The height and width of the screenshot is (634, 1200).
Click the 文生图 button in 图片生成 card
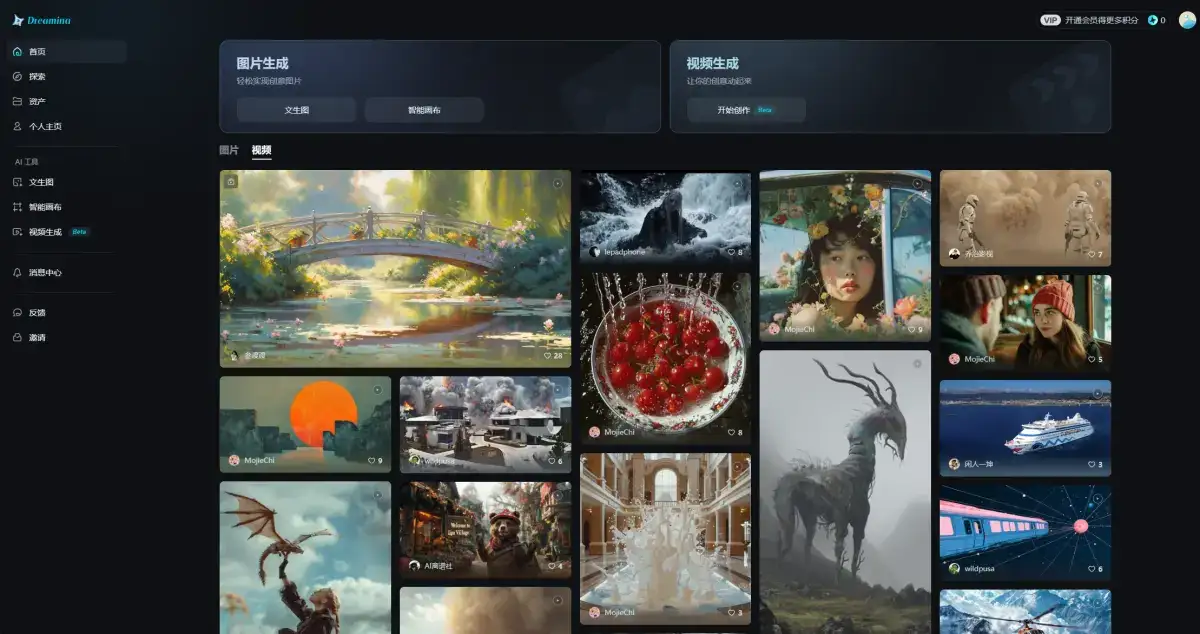296,110
